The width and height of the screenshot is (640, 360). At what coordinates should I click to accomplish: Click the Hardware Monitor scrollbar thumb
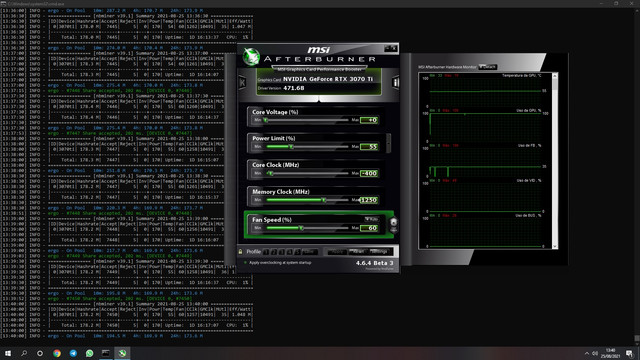point(555,84)
